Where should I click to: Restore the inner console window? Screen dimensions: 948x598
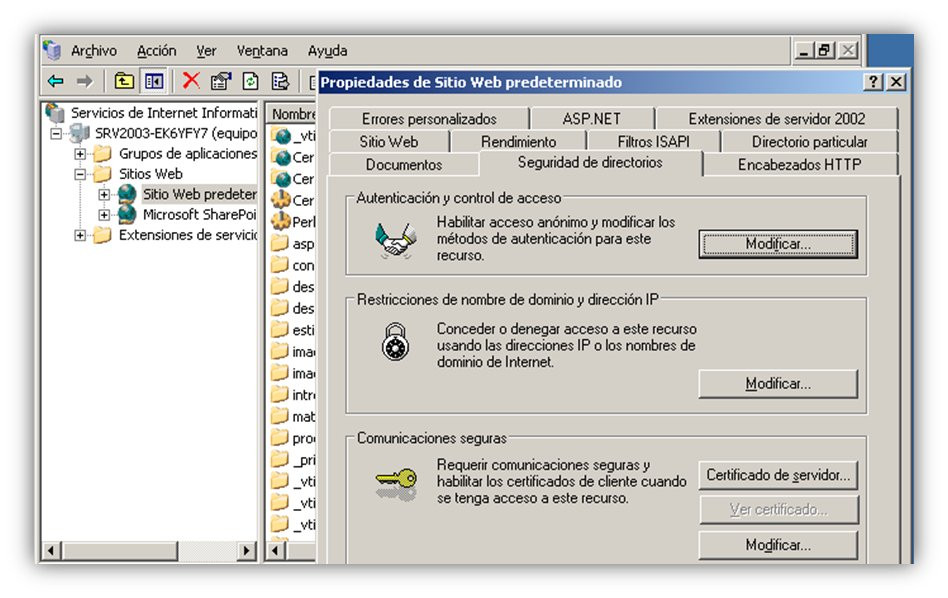click(825, 50)
